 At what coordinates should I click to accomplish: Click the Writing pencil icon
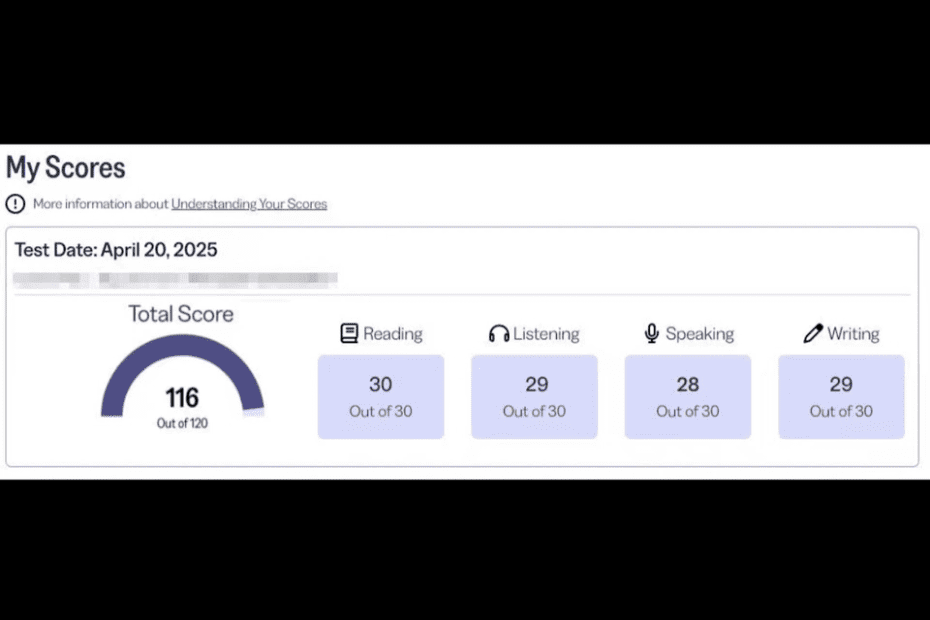(813, 333)
